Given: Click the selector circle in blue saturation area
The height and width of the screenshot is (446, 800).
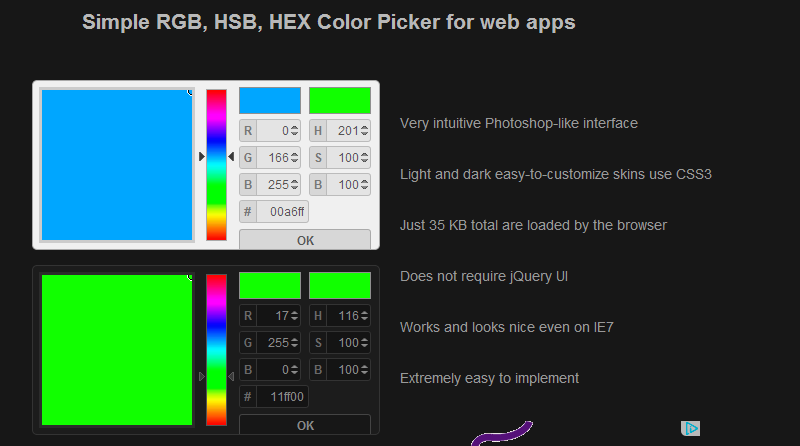Looking at the screenshot, I should (x=190, y=91).
